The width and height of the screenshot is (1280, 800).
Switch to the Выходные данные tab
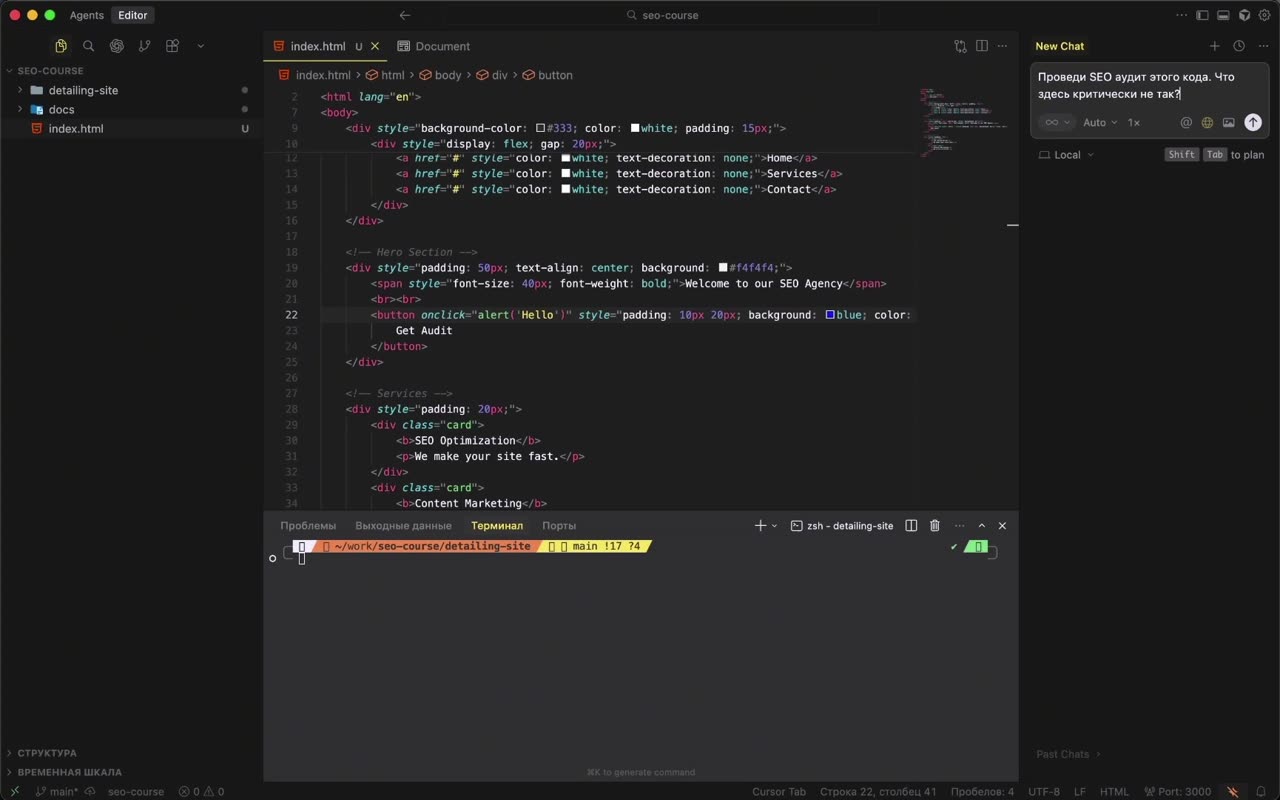point(403,526)
